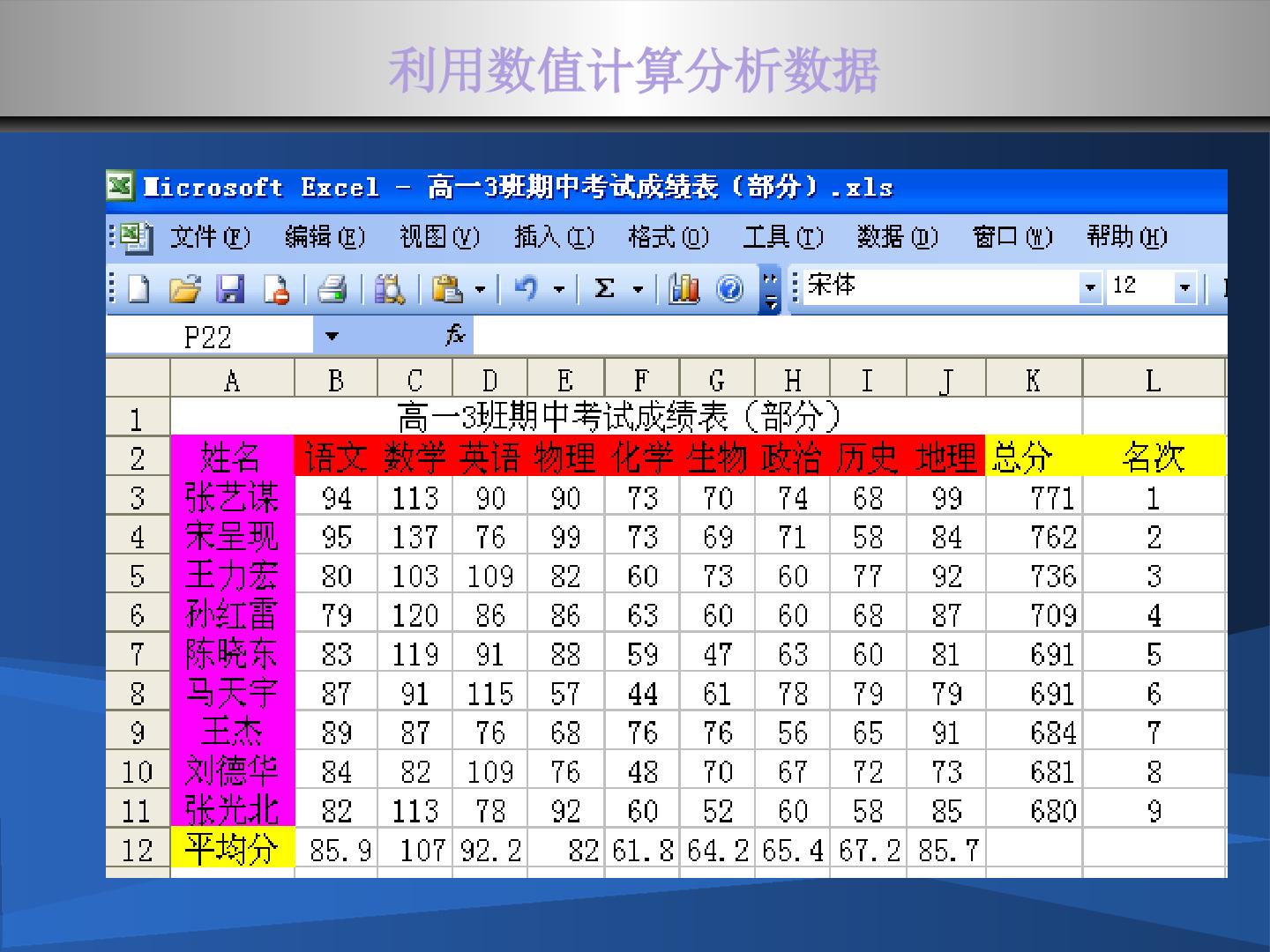Select column K header

click(1034, 380)
